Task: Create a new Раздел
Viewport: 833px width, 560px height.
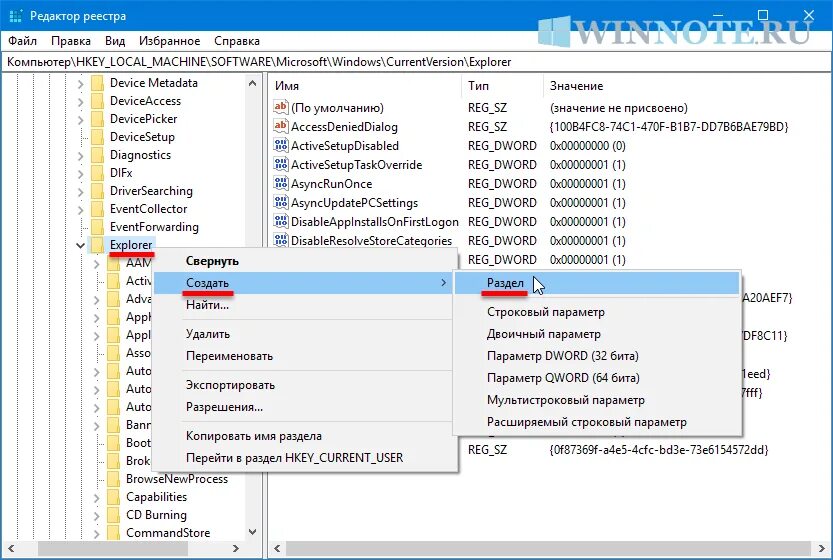Action: (597, 283)
